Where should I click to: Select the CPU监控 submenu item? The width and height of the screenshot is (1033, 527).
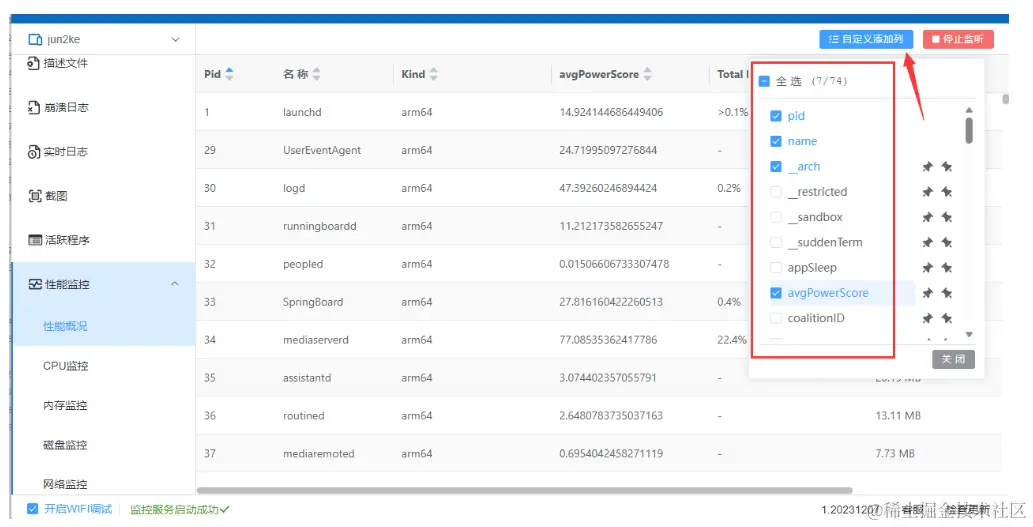tap(65, 366)
